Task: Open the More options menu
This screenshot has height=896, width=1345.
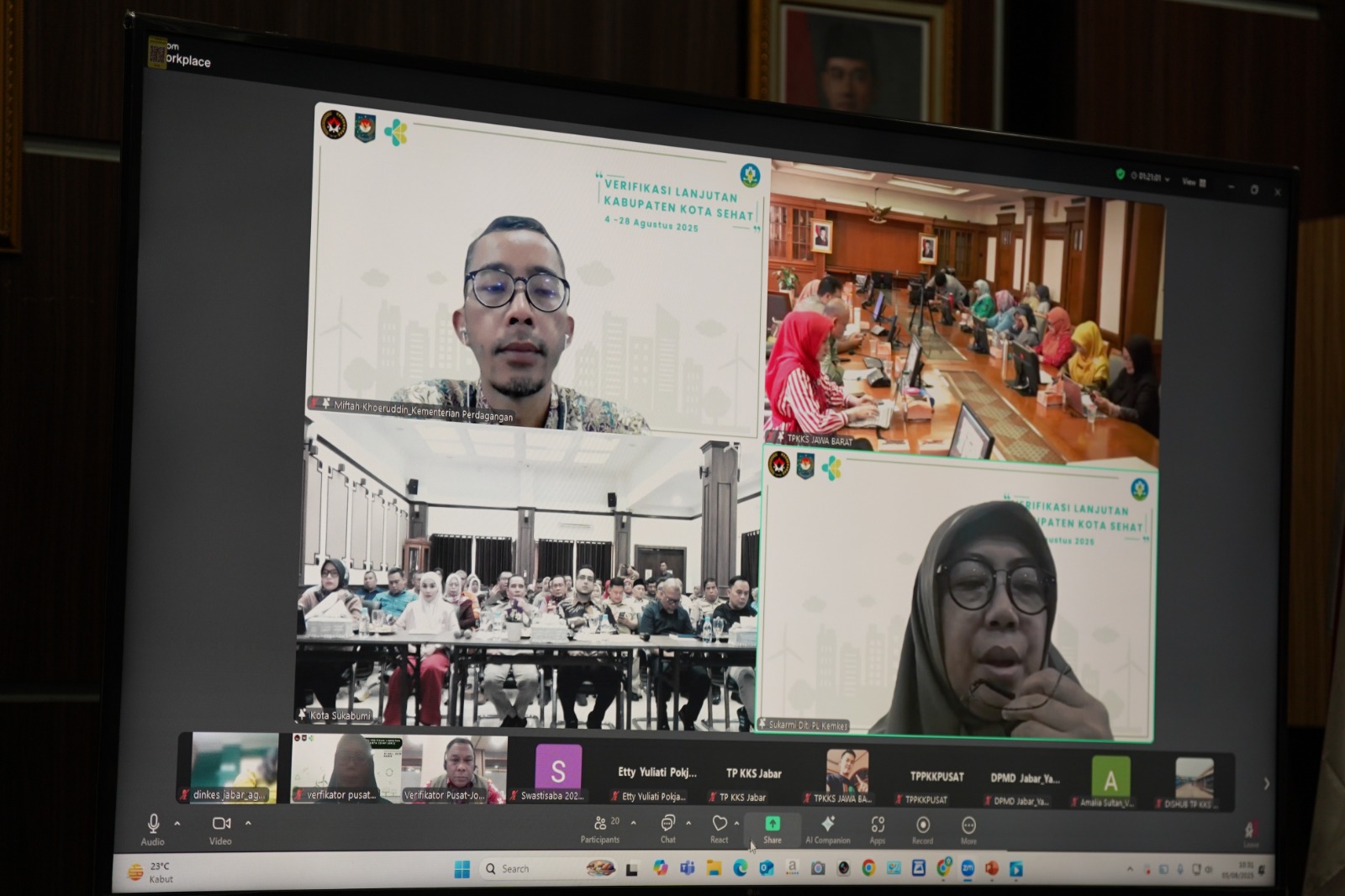Action: pos(968,827)
